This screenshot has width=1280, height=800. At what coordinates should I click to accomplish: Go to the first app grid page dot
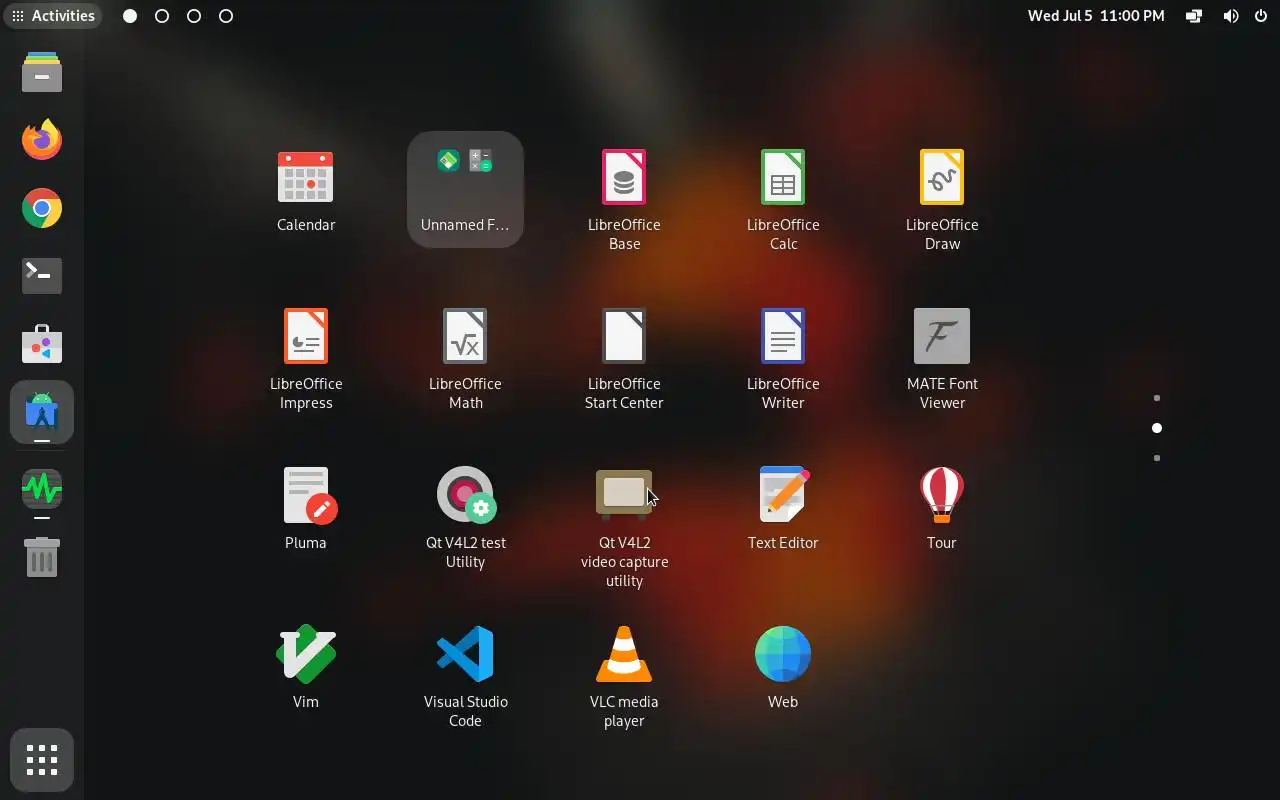(x=1157, y=398)
